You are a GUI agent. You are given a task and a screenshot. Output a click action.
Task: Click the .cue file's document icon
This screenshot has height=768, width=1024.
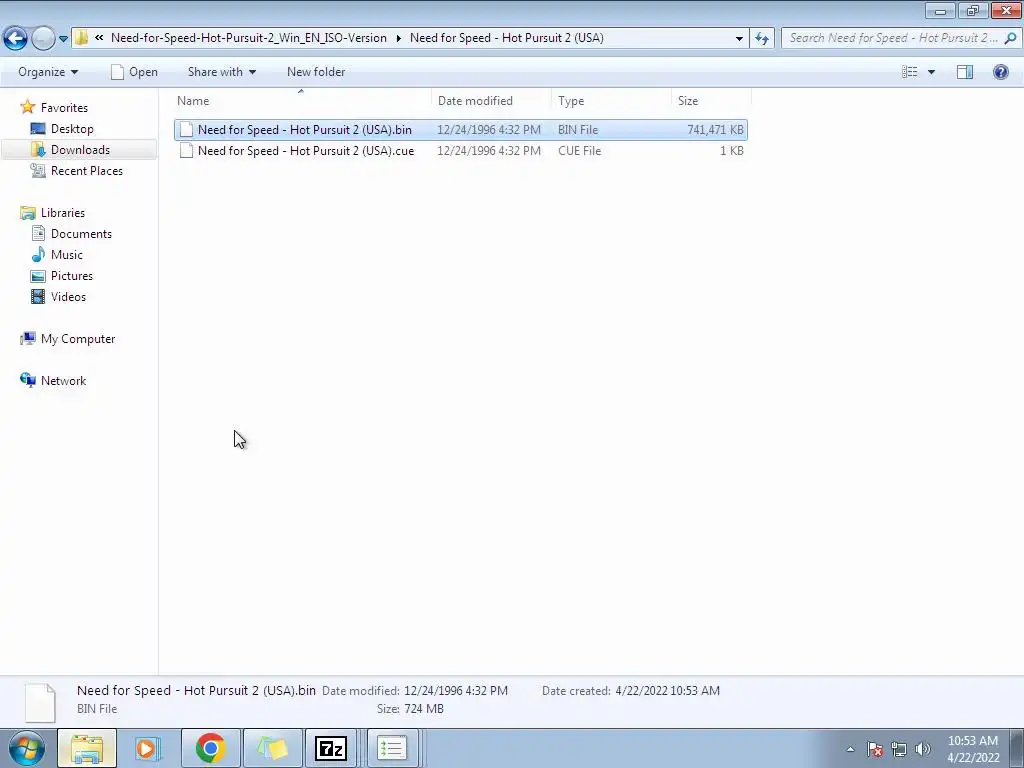pos(186,151)
